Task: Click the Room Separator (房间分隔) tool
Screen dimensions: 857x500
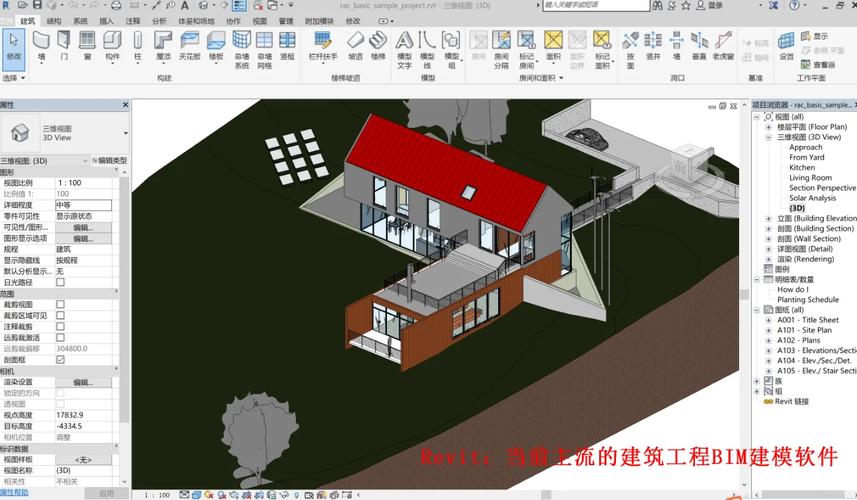Action: [x=501, y=50]
